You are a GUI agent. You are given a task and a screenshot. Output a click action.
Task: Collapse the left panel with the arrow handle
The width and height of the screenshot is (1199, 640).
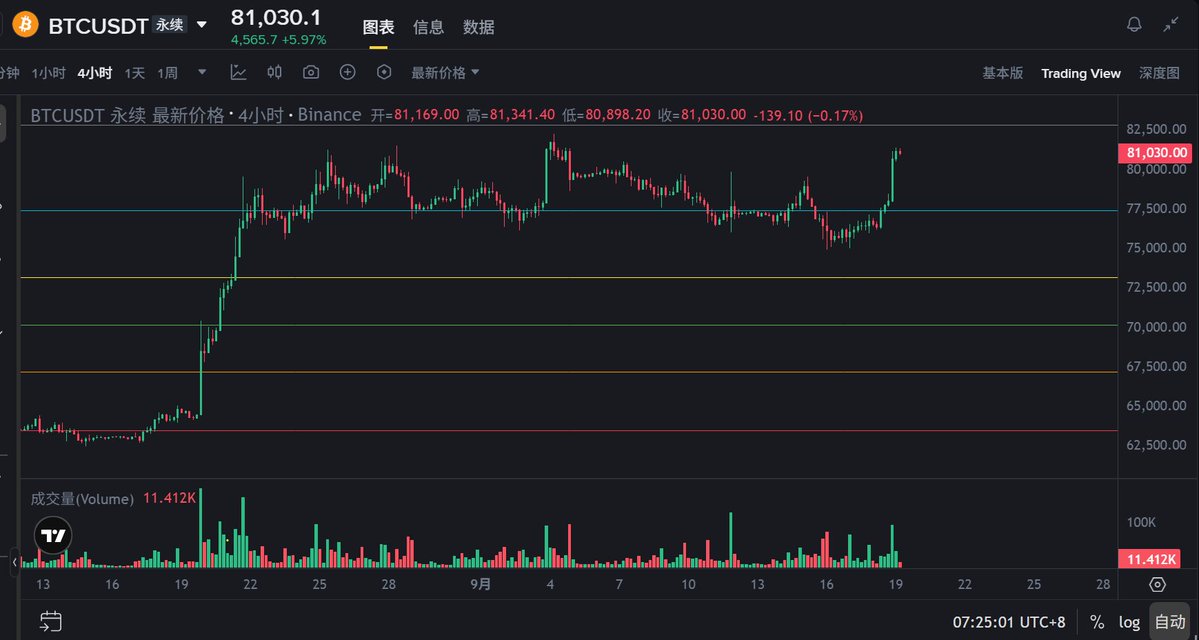[14, 562]
